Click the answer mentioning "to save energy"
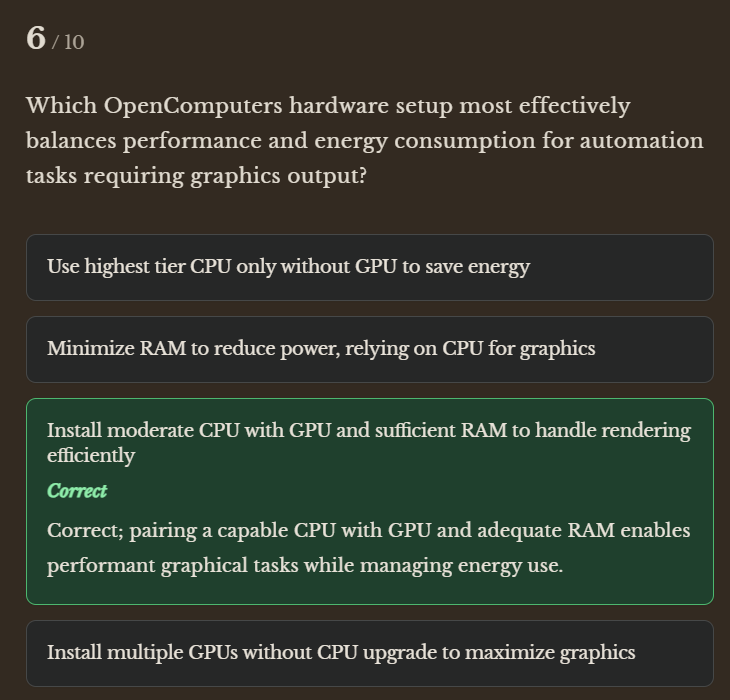The width and height of the screenshot is (730, 700). pyautogui.click(x=470, y=267)
